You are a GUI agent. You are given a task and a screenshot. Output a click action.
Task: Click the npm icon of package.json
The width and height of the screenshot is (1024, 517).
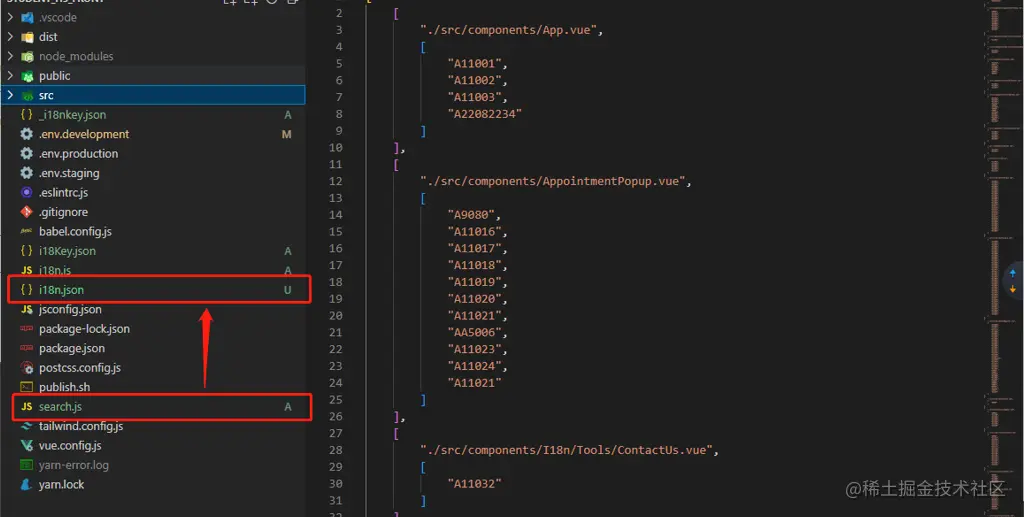[27, 348]
